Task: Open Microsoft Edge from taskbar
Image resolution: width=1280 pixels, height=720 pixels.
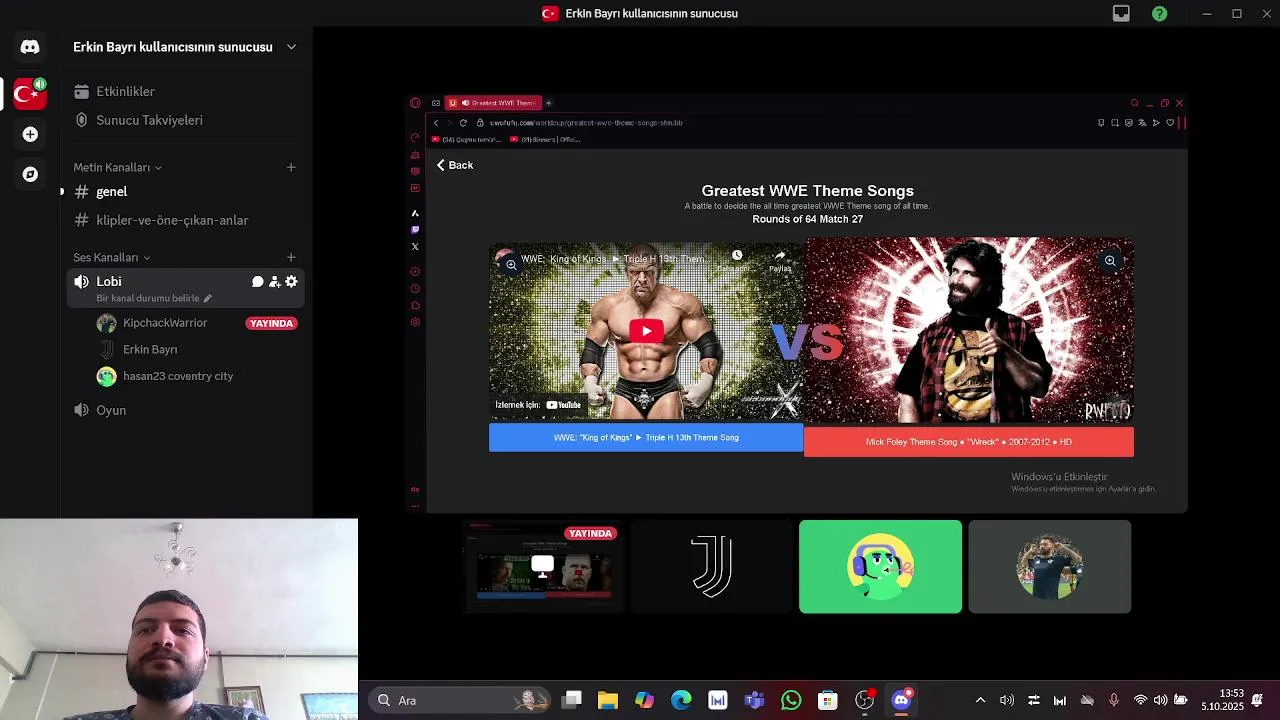Action: [681, 700]
